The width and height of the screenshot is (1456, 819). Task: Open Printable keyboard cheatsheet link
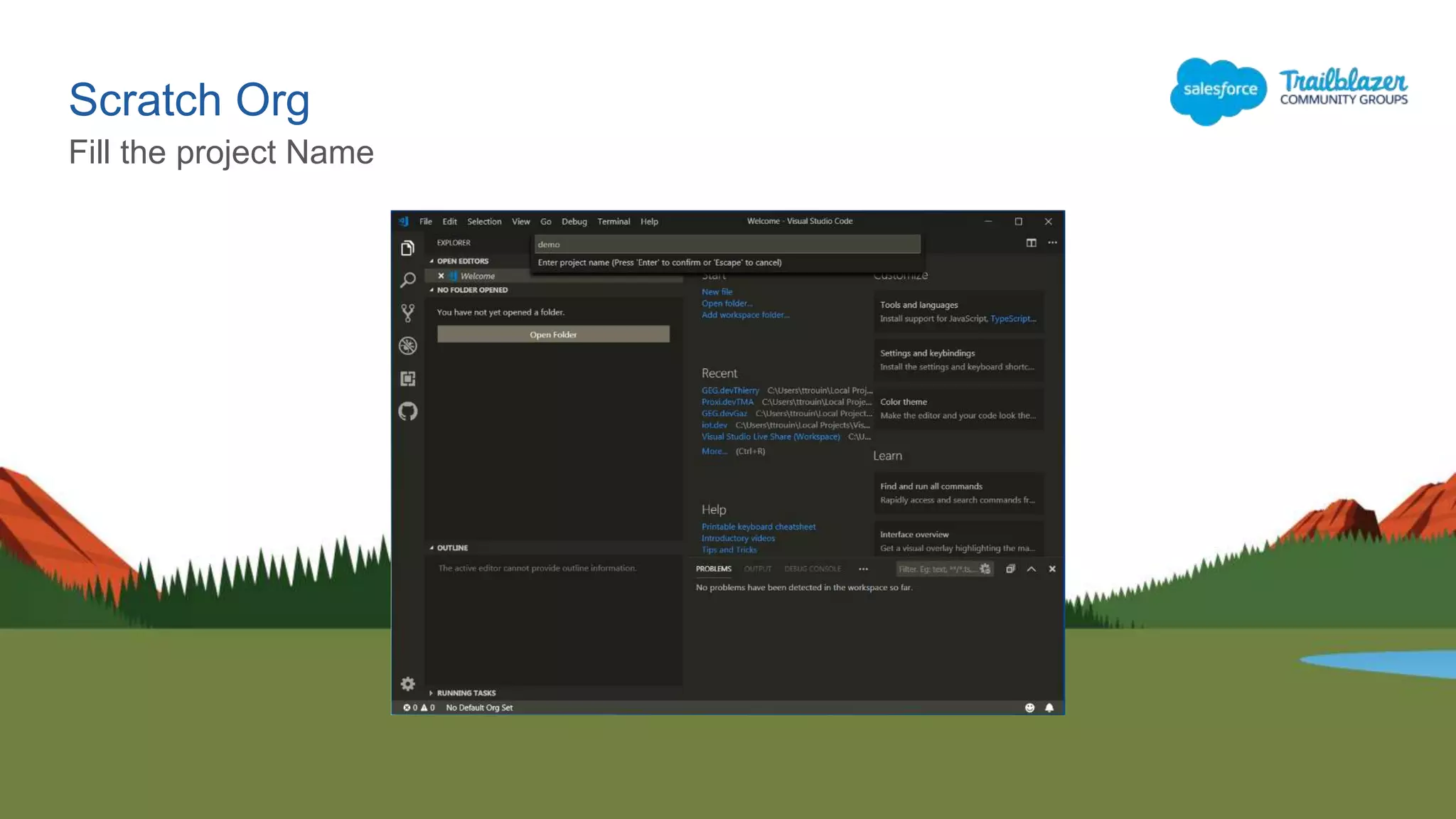(759, 527)
